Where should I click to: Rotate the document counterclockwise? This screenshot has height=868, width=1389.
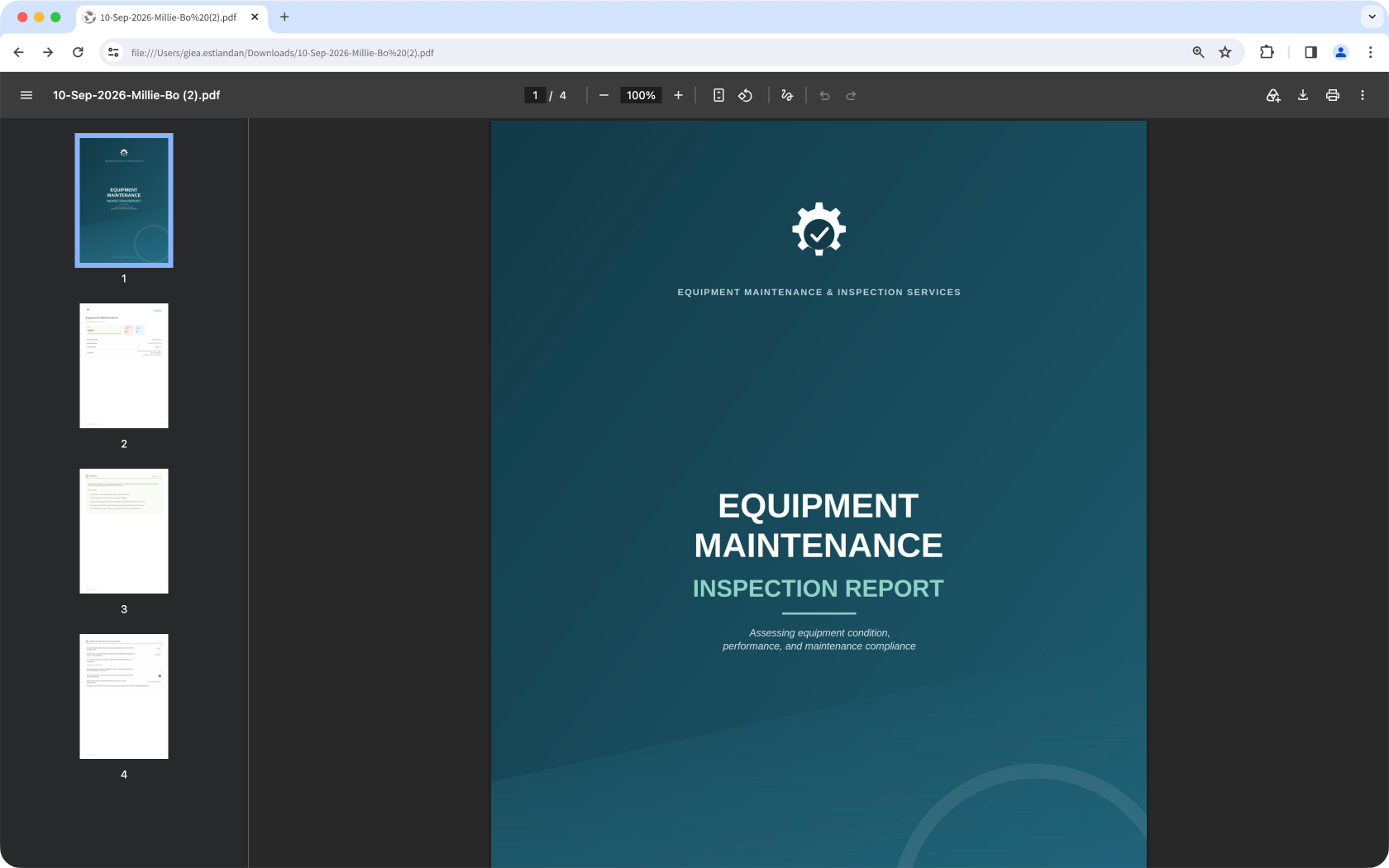coord(745,95)
